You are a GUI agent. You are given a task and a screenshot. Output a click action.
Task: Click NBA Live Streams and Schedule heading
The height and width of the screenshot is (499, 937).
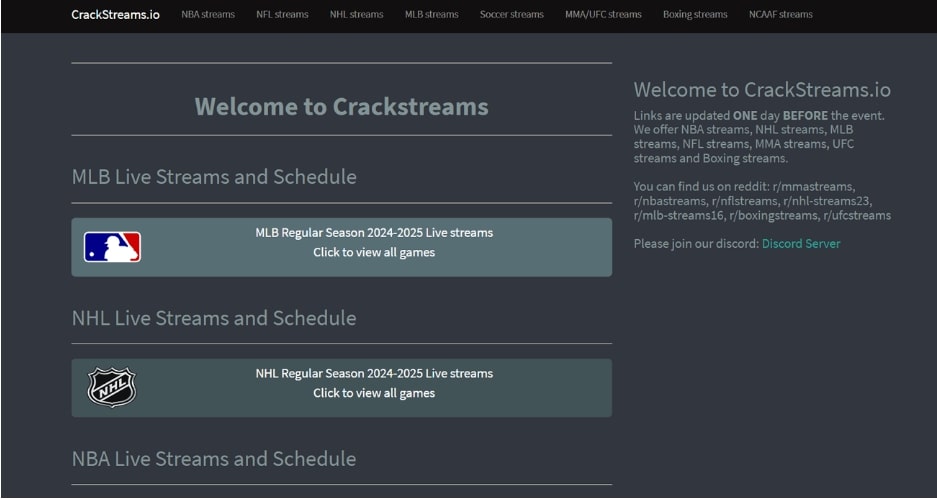[214, 459]
